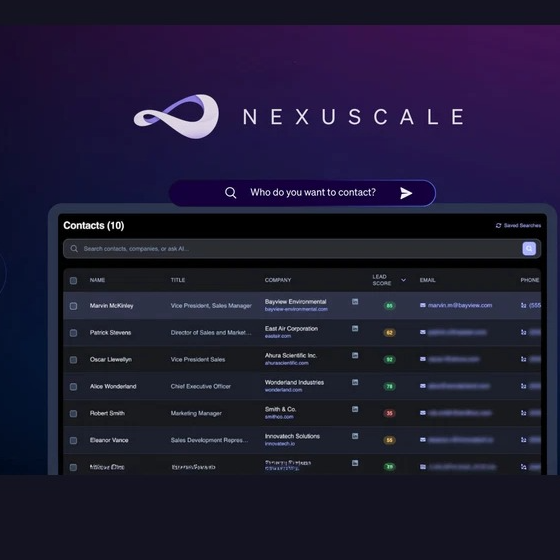Select Marvin McKinley row checkbox
This screenshot has width=560, height=560.
point(73,306)
